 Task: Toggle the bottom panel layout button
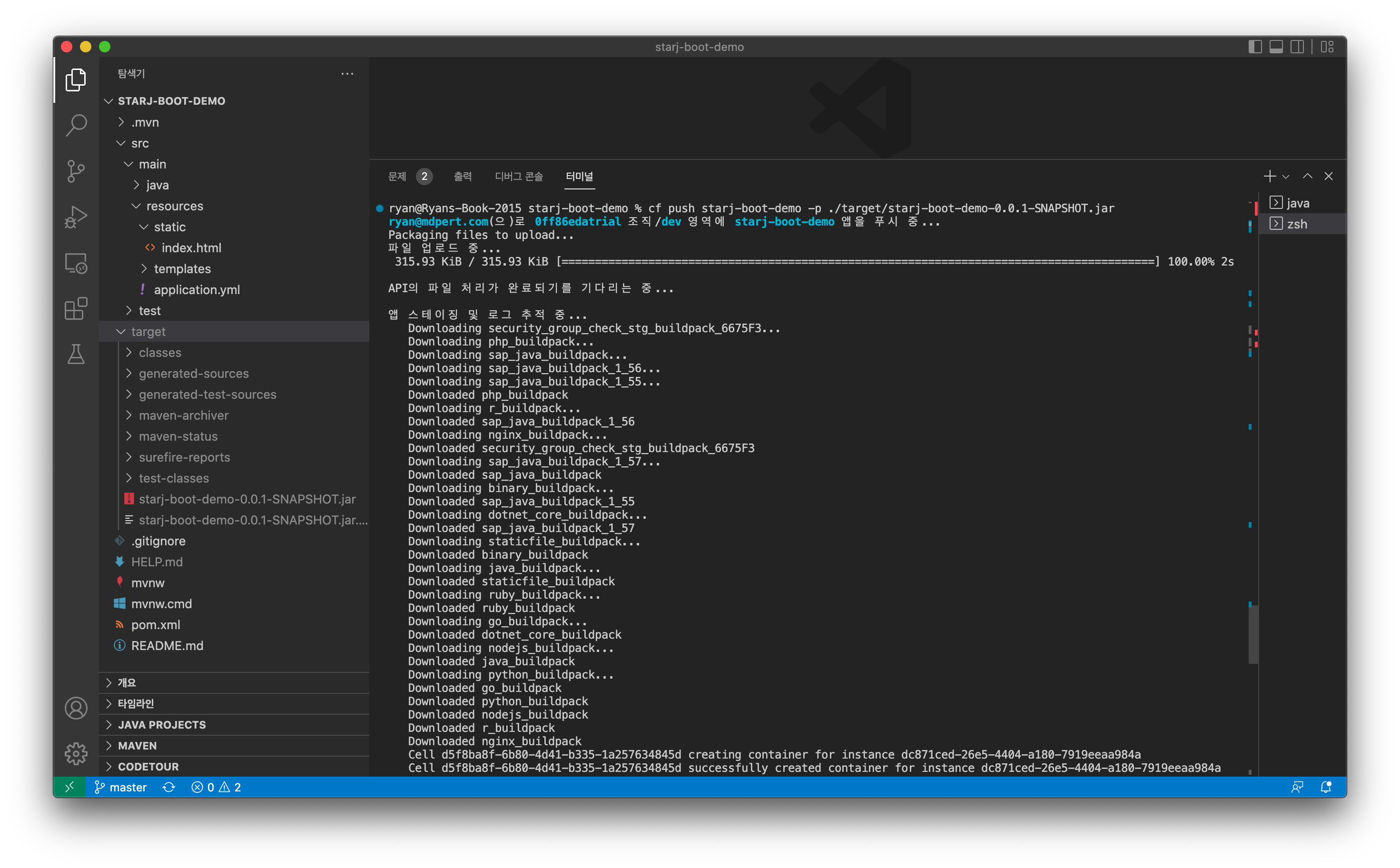(1276, 47)
